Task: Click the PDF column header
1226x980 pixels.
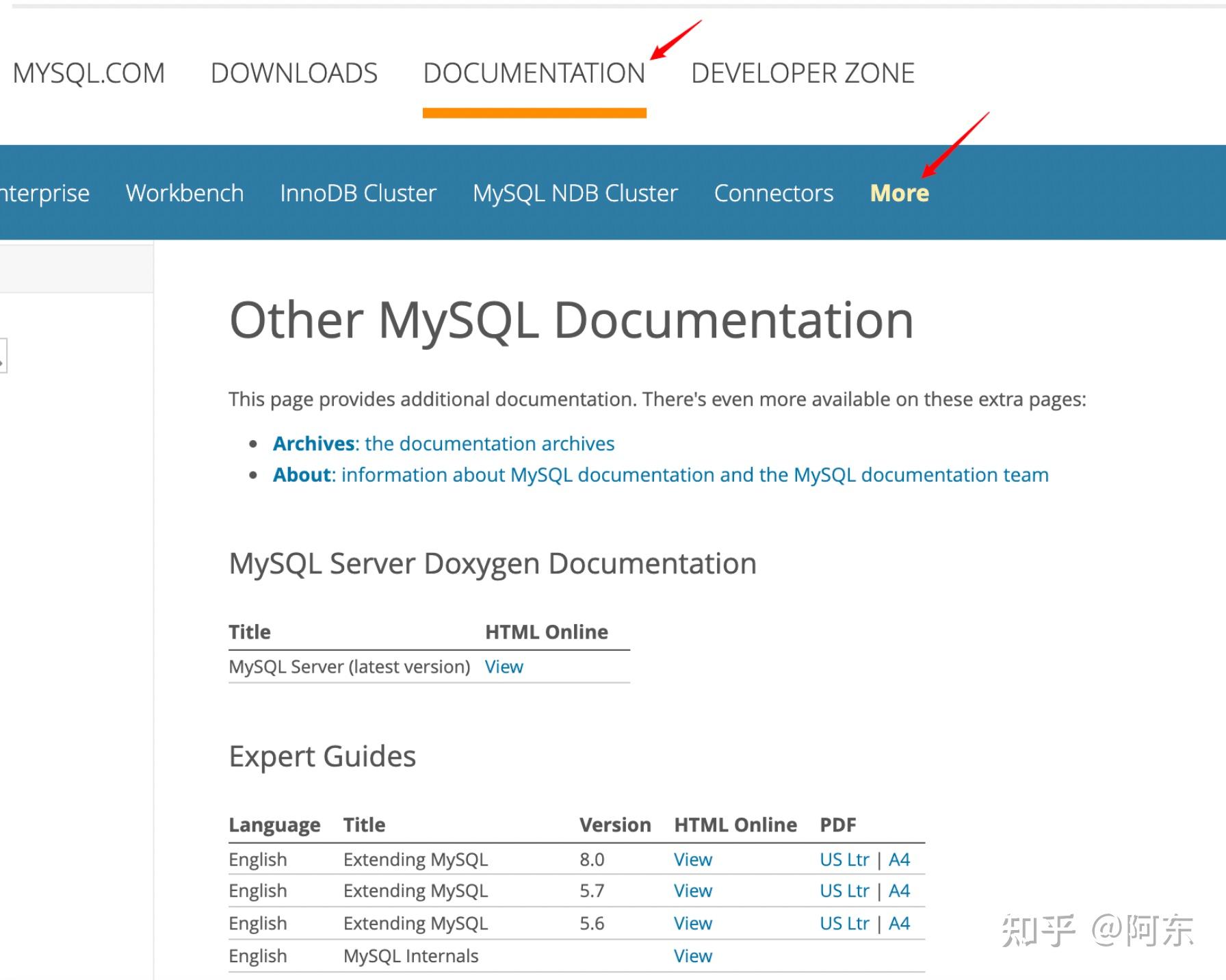Action: click(838, 825)
